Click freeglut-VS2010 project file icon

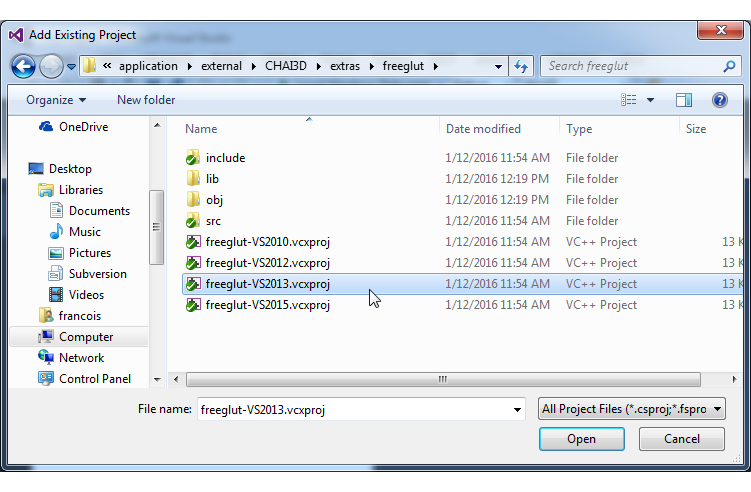point(193,242)
